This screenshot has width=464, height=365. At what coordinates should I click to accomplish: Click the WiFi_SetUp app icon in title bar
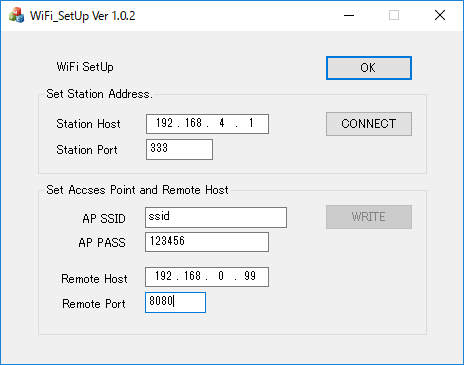tap(17, 15)
